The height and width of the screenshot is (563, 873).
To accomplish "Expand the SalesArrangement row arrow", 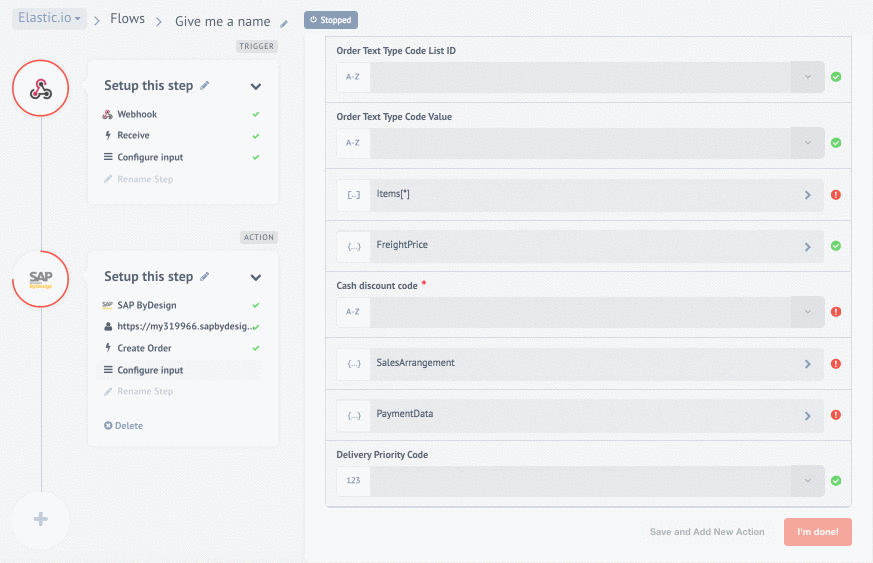I will pyautogui.click(x=808, y=364).
